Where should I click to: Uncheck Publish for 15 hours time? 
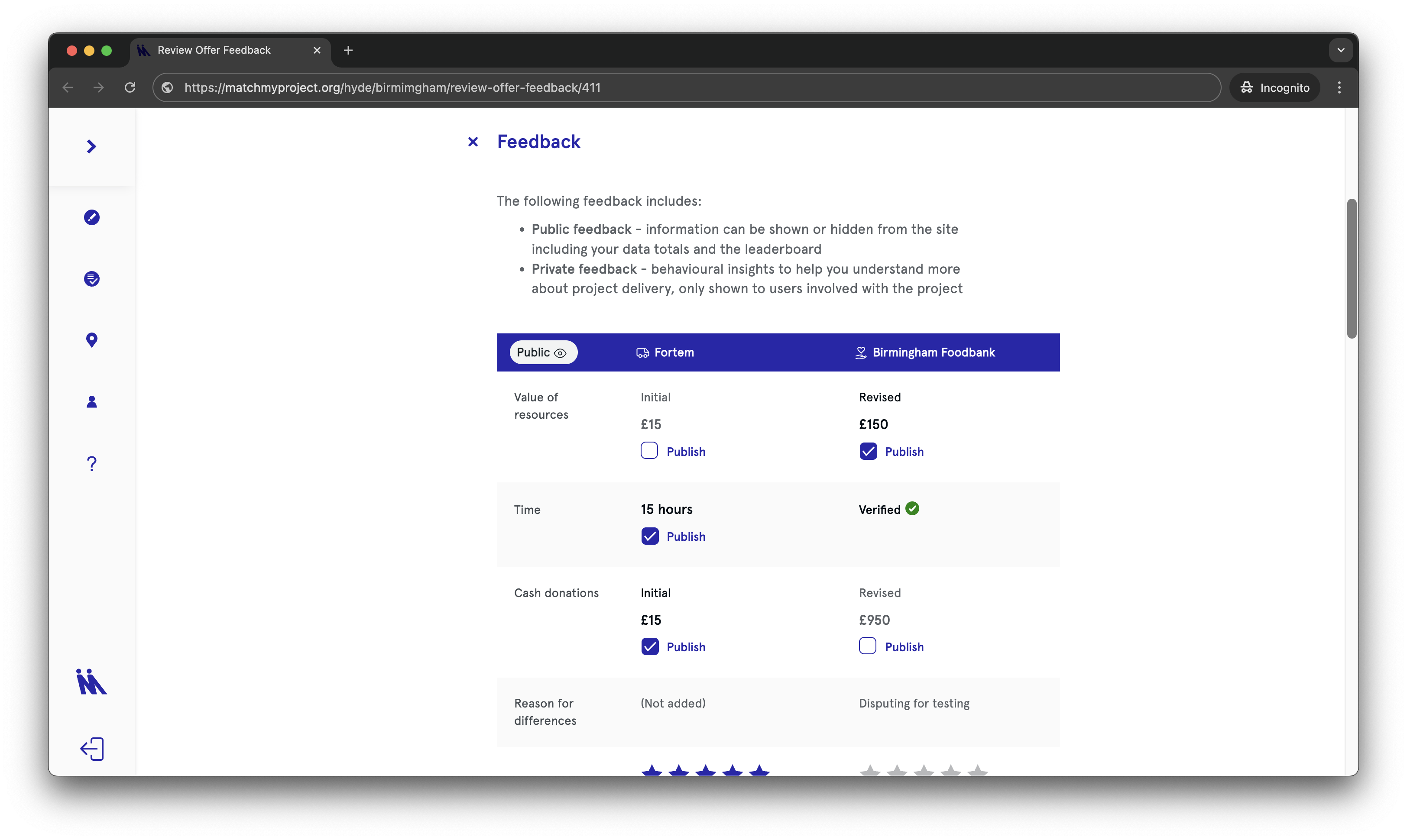[x=649, y=536]
